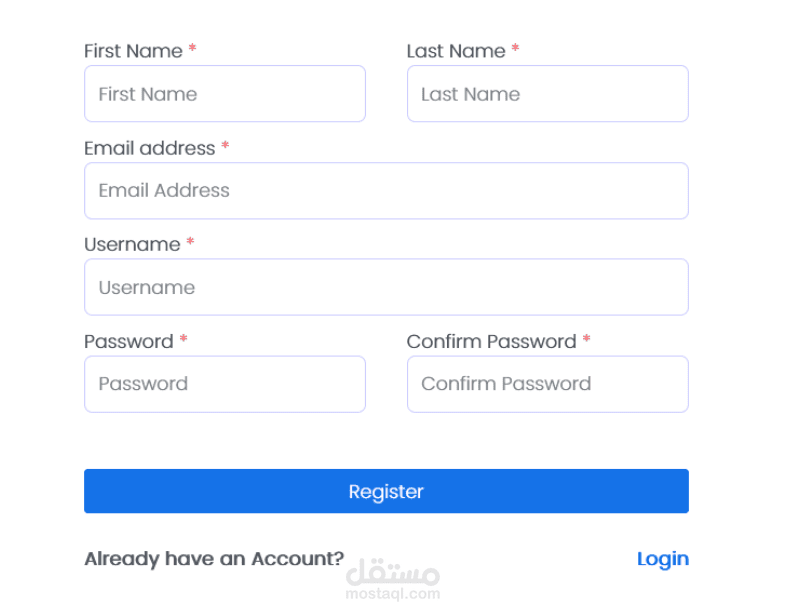Screen dimensions: 787x614
Task: Open the Login link
Action: (663, 559)
